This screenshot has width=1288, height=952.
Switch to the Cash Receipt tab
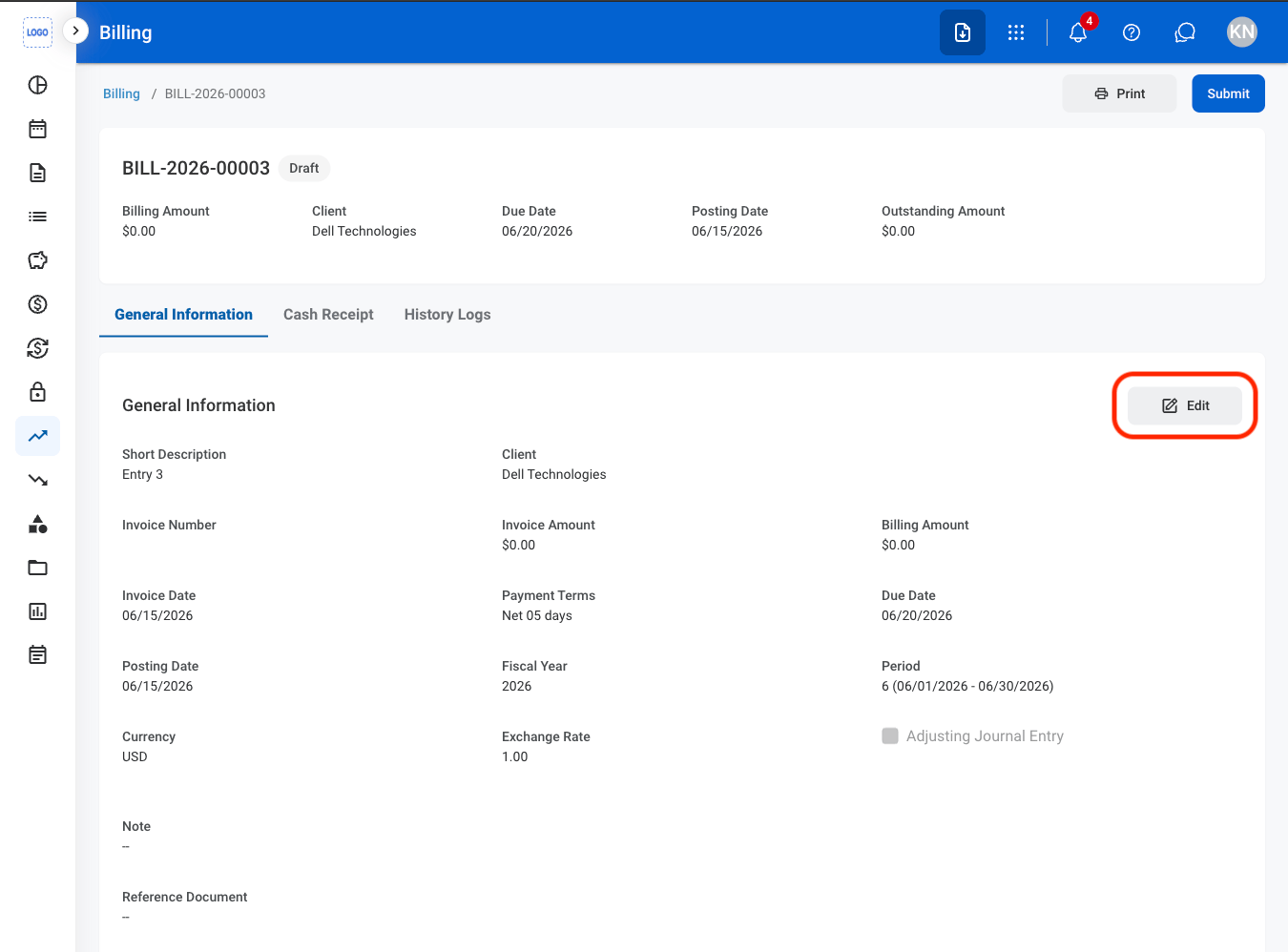(x=328, y=314)
